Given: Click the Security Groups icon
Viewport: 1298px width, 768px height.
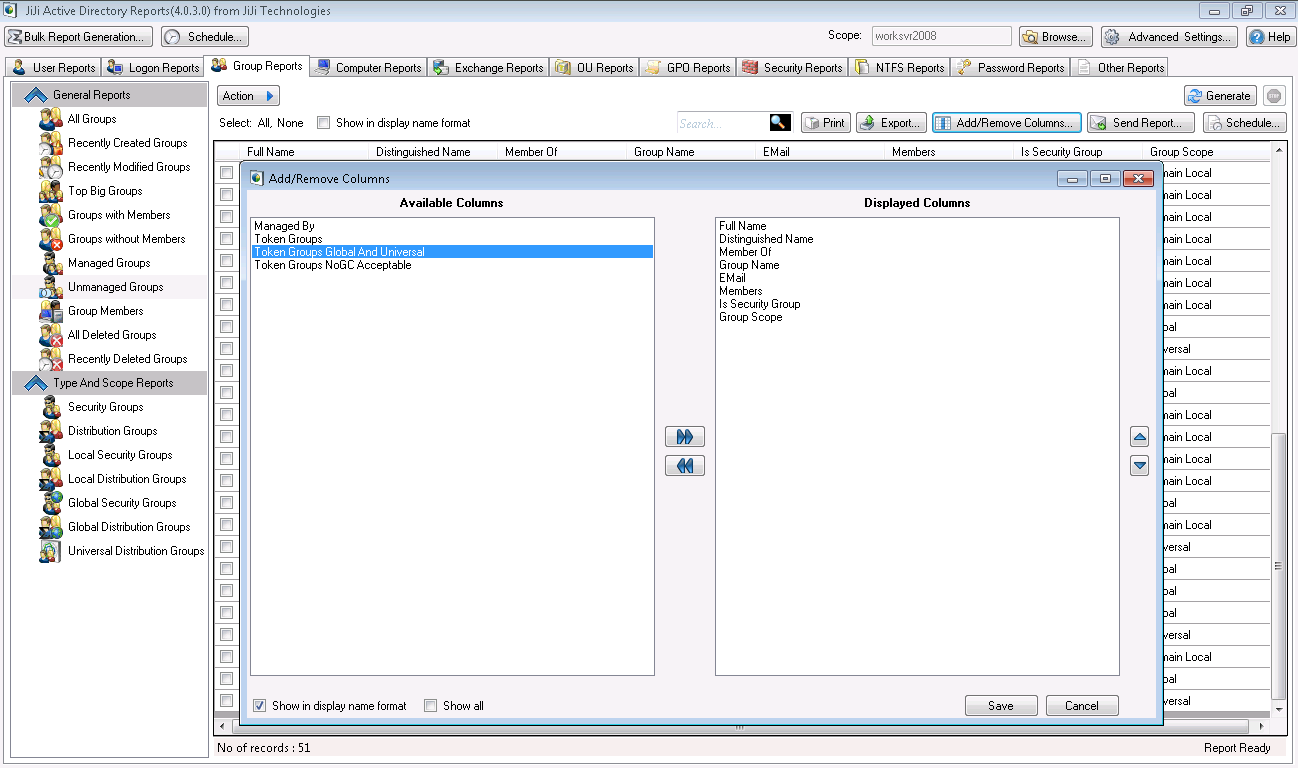Looking at the screenshot, I should 51,407.
